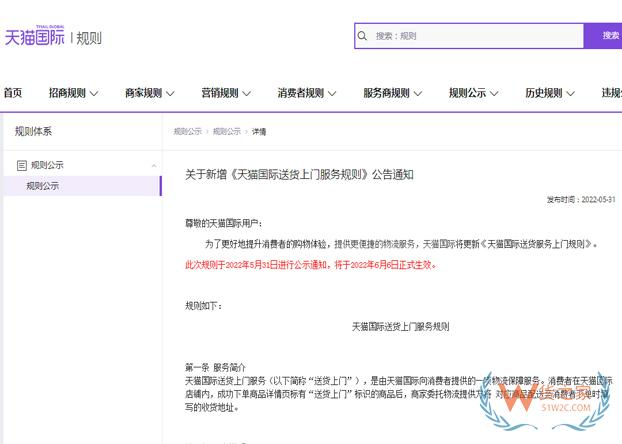Click the article title 关于新增《天猫国际送货上门服务规则》公告通知

point(299,175)
